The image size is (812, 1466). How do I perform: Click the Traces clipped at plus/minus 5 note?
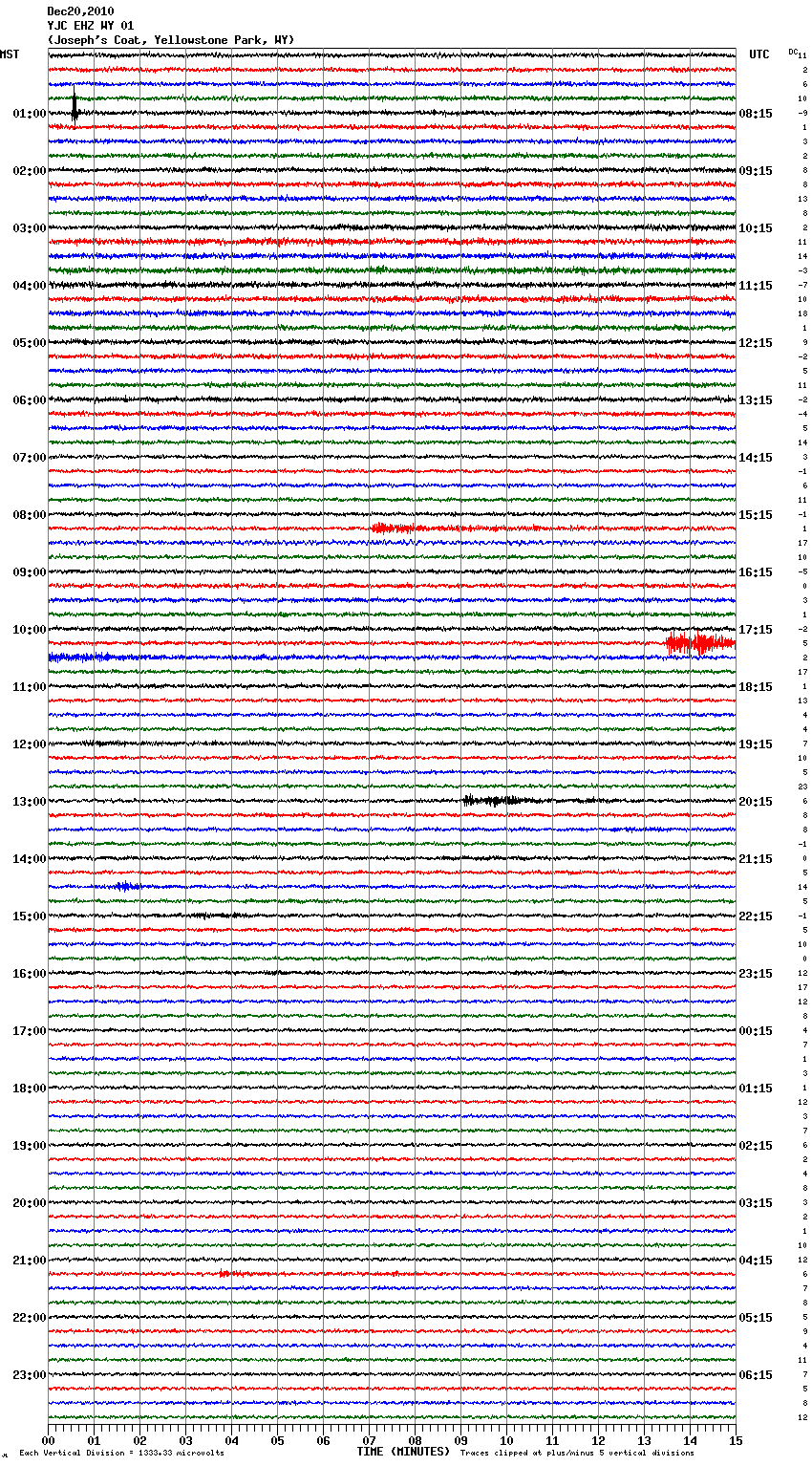tap(577, 1453)
